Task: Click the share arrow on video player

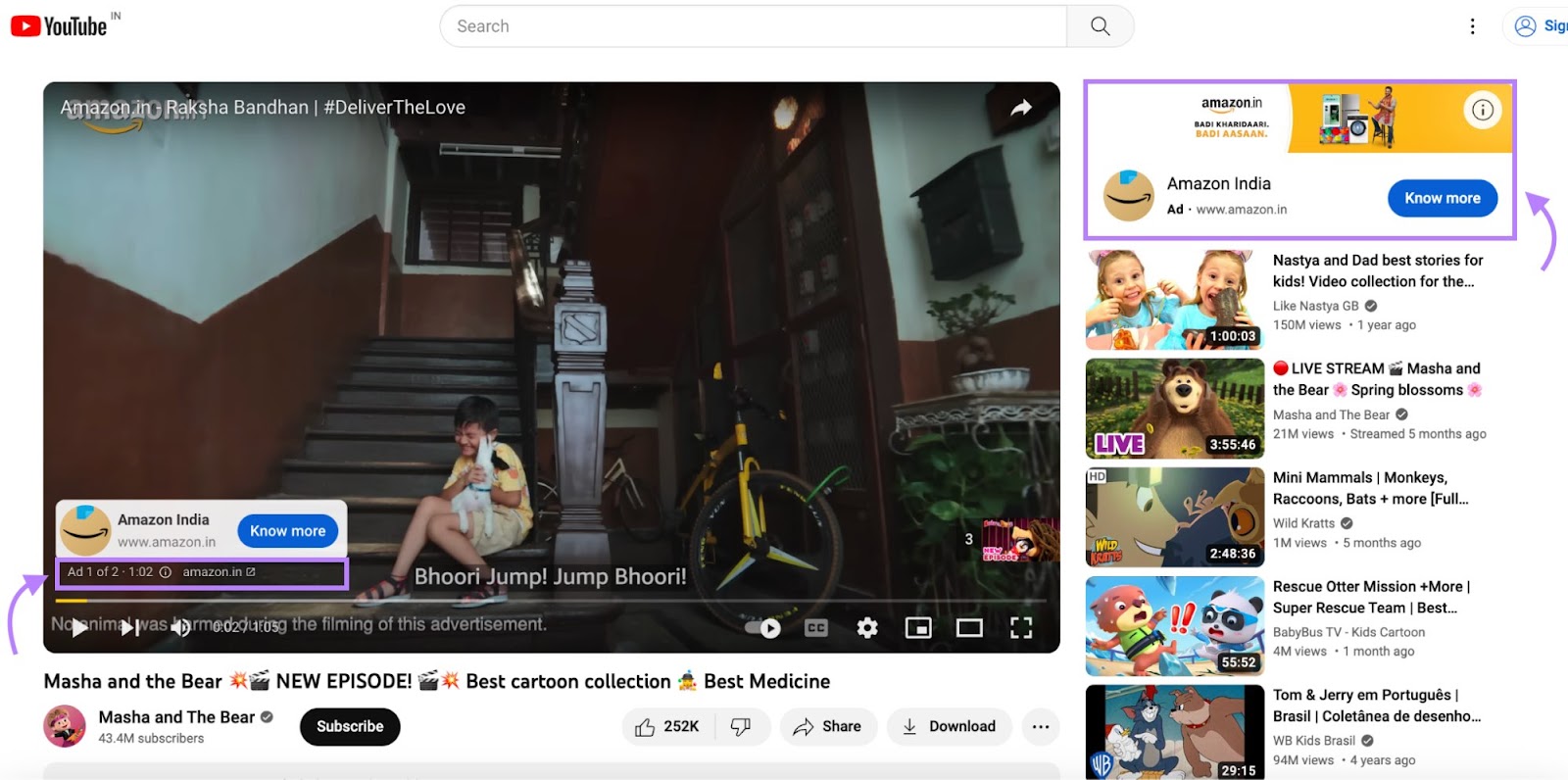Action: pyautogui.click(x=1021, y=108)
